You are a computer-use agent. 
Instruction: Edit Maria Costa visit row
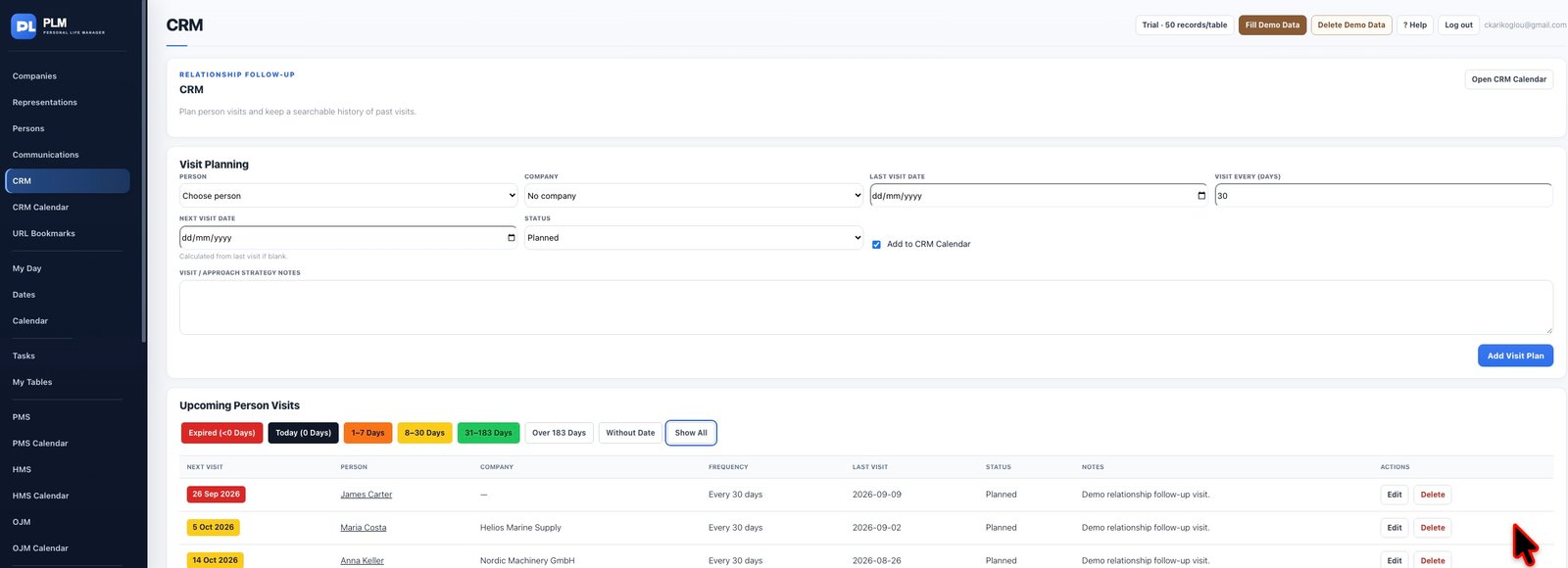pos(1394,528)
